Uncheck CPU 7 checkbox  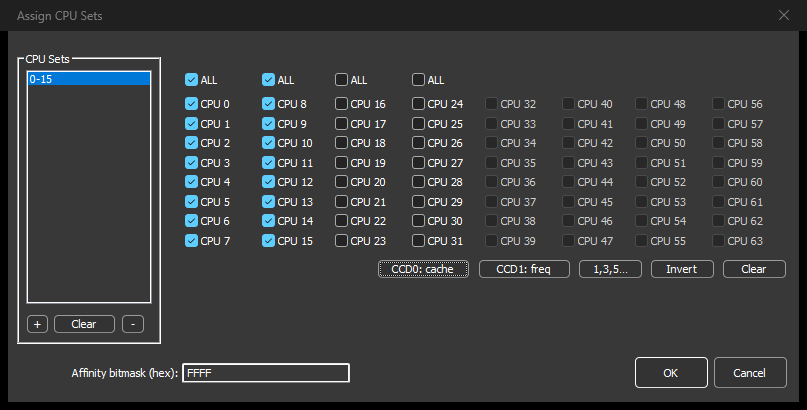pos(191,241)
